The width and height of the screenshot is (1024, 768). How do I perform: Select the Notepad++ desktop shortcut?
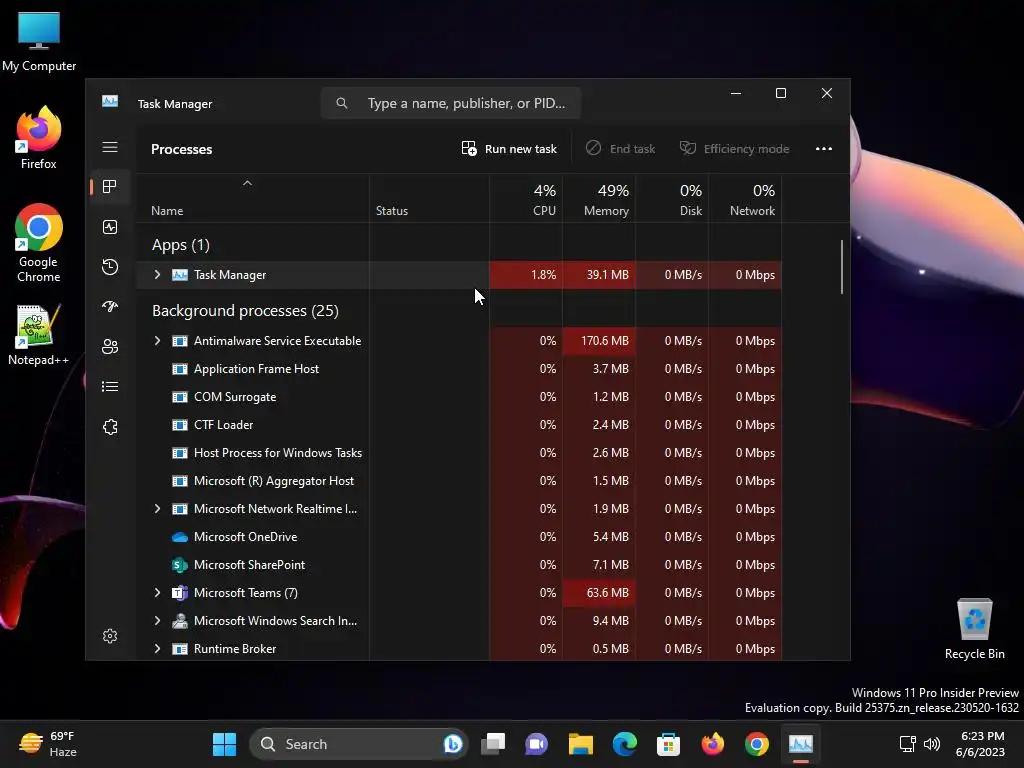pyautogui.click(x=39, y=335)
